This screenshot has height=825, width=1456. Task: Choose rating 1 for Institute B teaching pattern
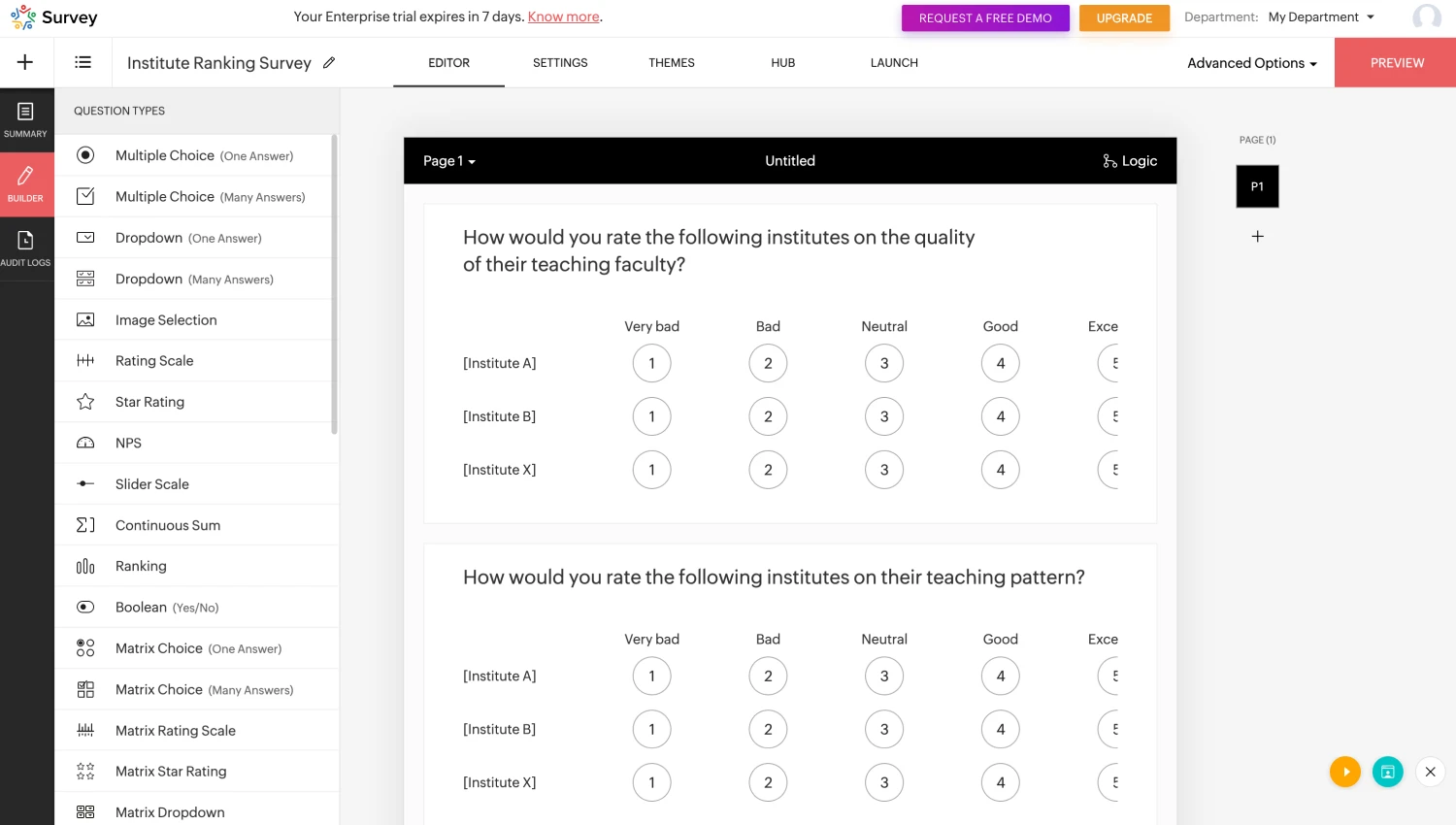(651, 729)
